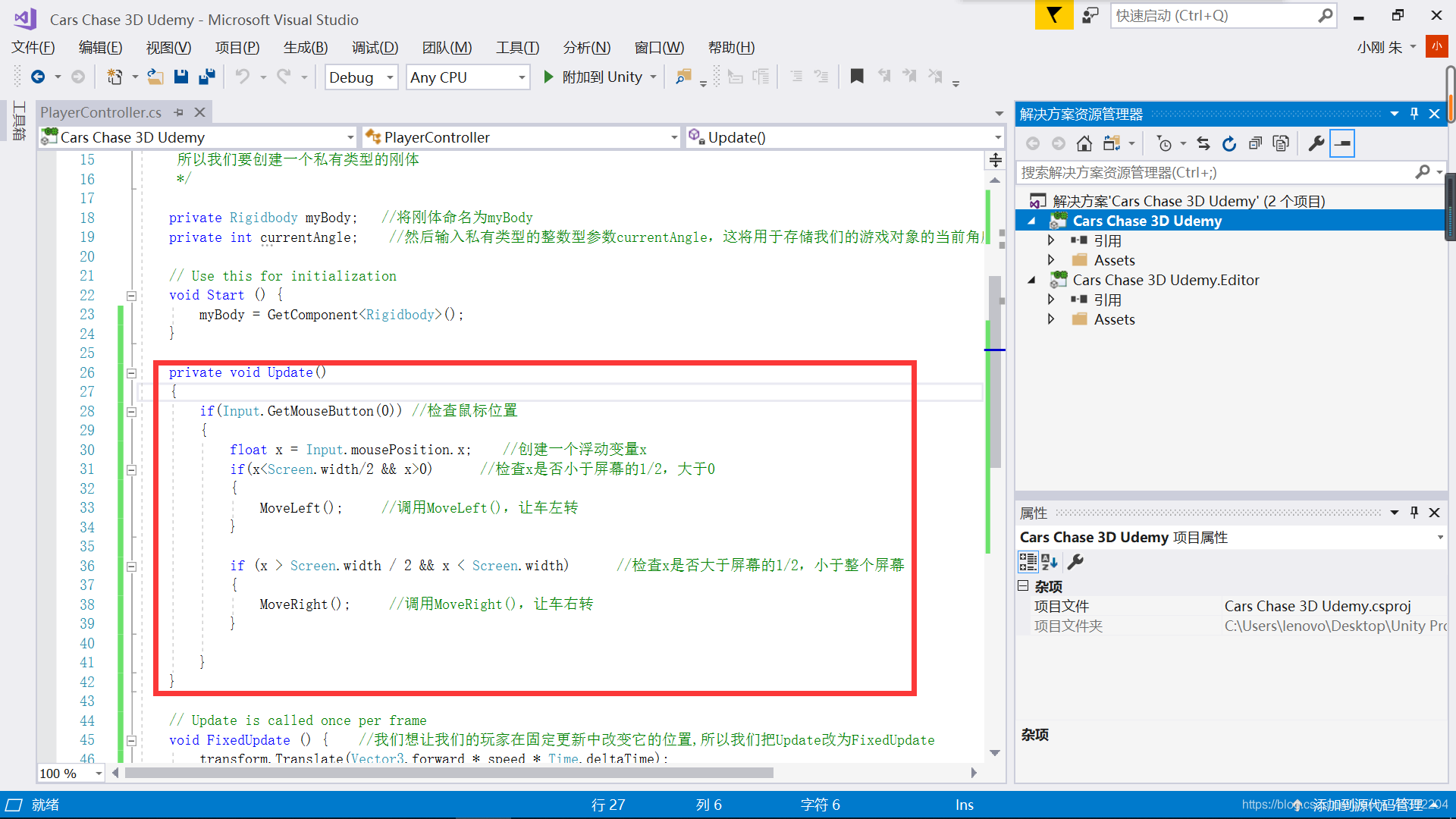Click the Open File folder icon
This screenshot has width=1456, height=819.
pos(155,77)
